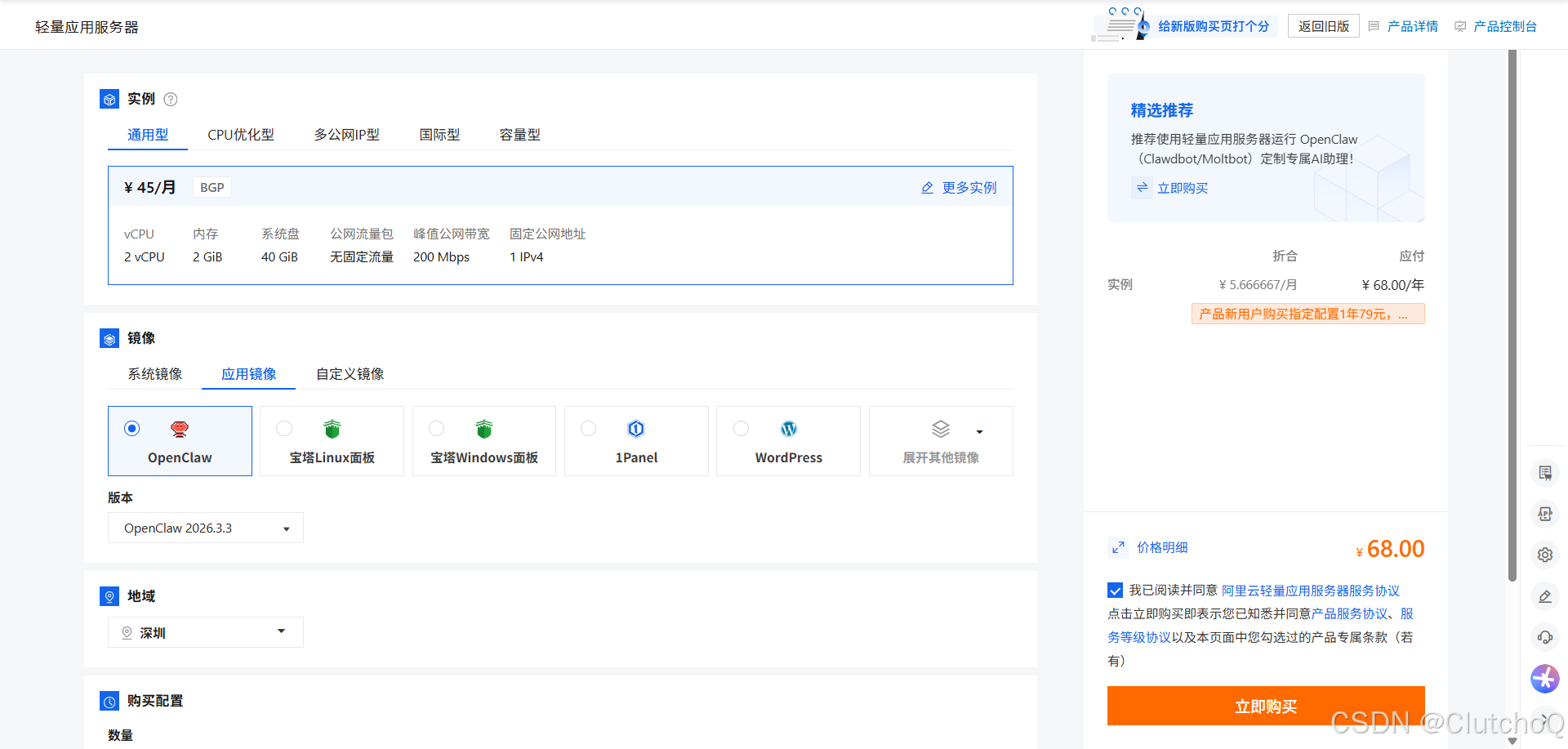
Task: Switch to the 国际型 tab
Action: (439, 135)
